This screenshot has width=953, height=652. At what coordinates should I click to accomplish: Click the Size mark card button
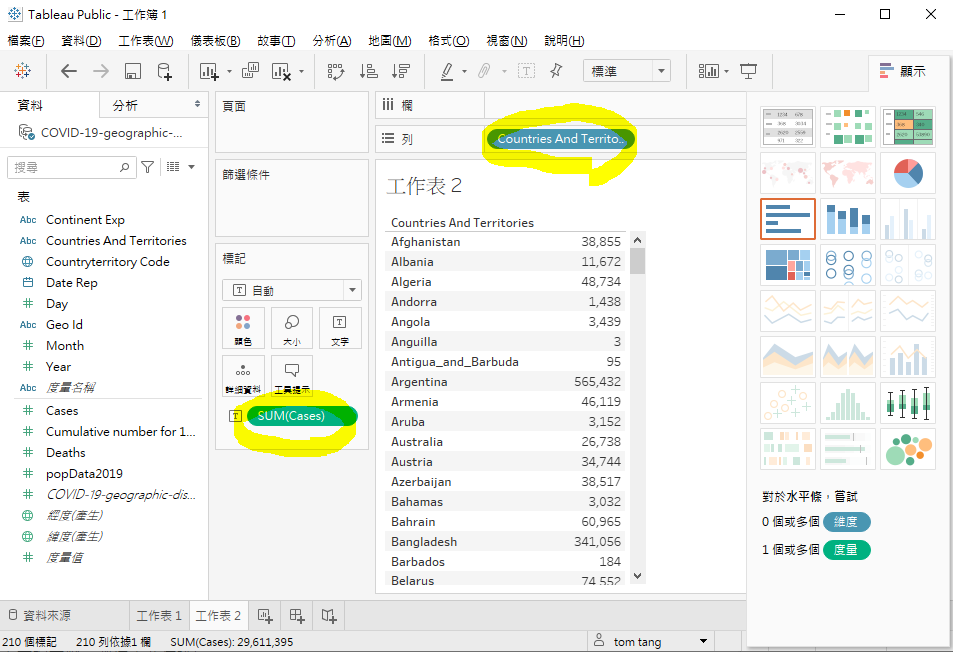pos(292,328)
